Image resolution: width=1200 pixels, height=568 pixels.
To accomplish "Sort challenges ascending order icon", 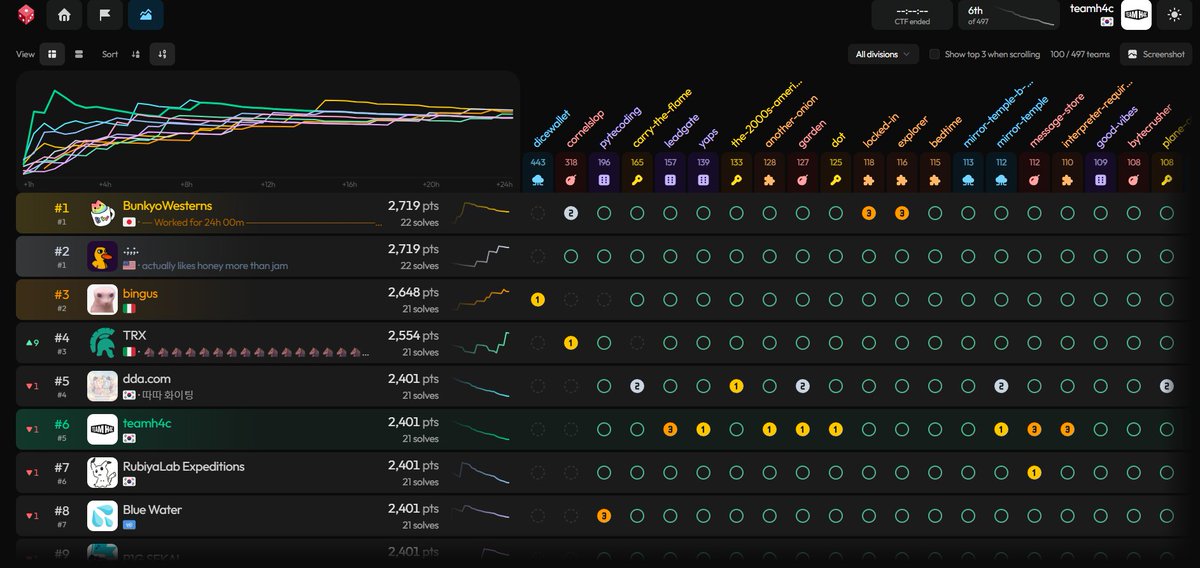I will click(136, 54).
